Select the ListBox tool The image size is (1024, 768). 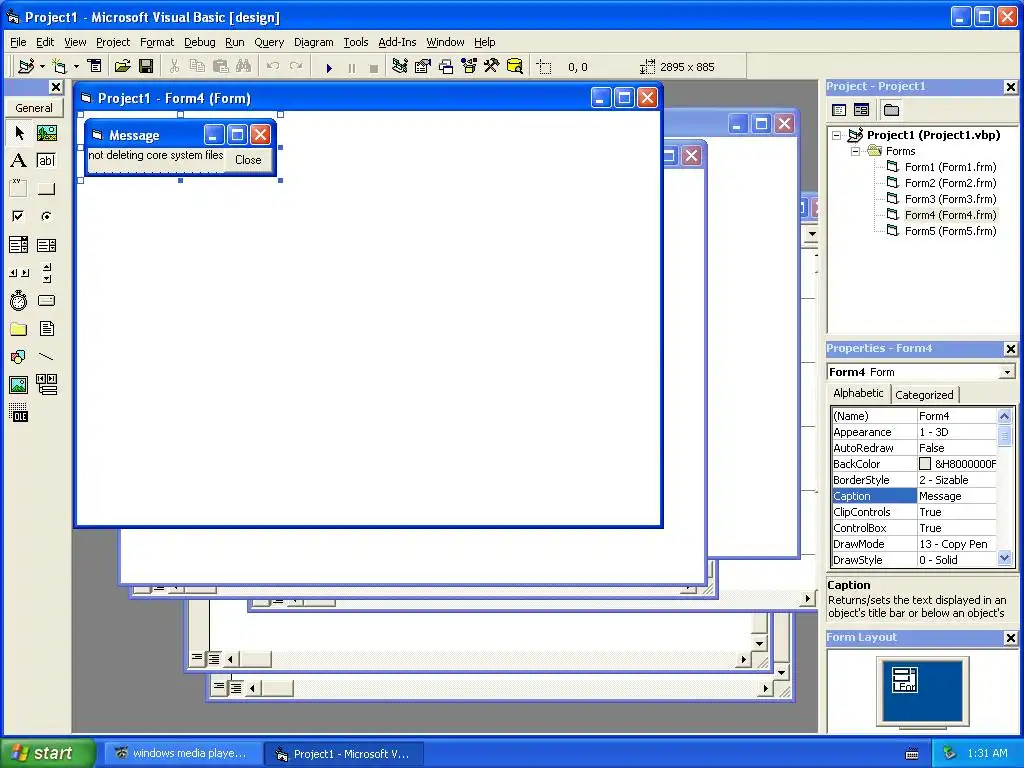pos(46,245)
